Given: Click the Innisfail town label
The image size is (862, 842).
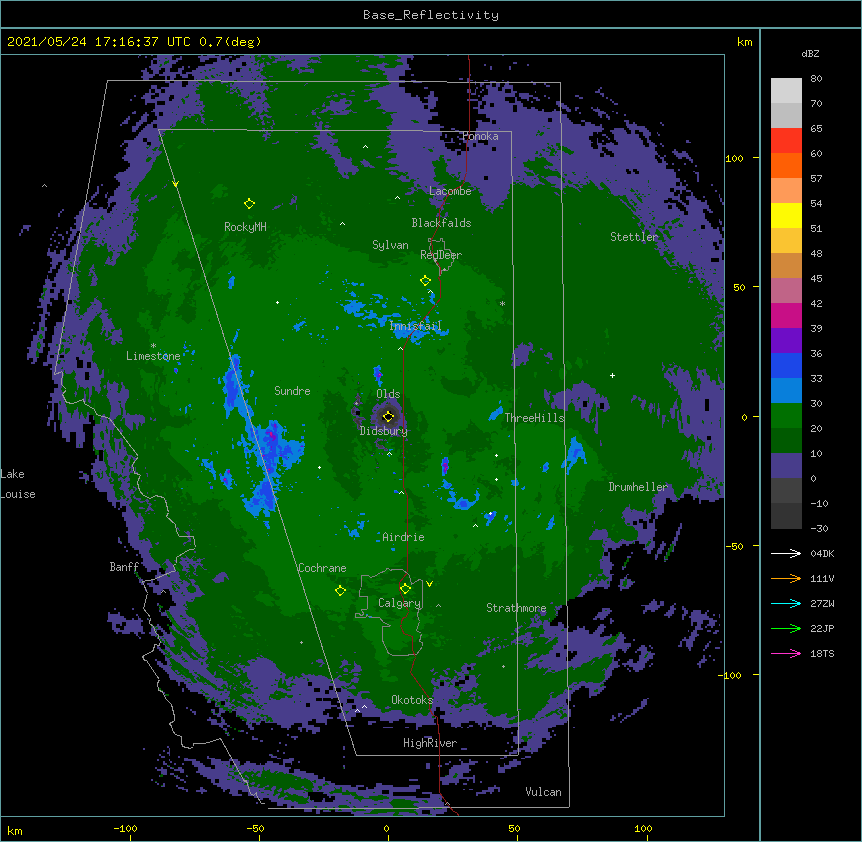Looking at the screenshot, I should (x=416, y=326).
